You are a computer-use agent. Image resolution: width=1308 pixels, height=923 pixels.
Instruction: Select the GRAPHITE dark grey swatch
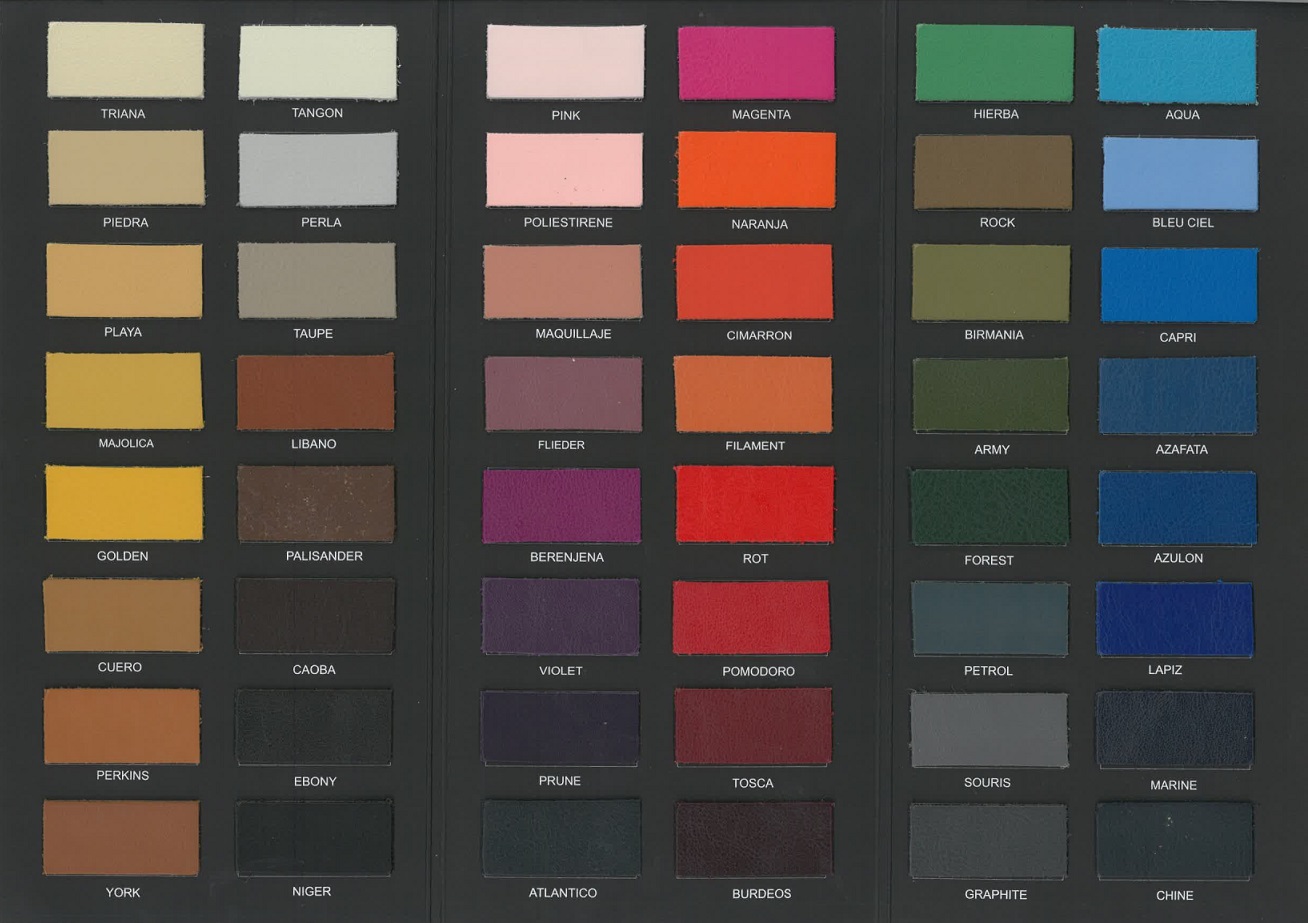tap(988, 842)
